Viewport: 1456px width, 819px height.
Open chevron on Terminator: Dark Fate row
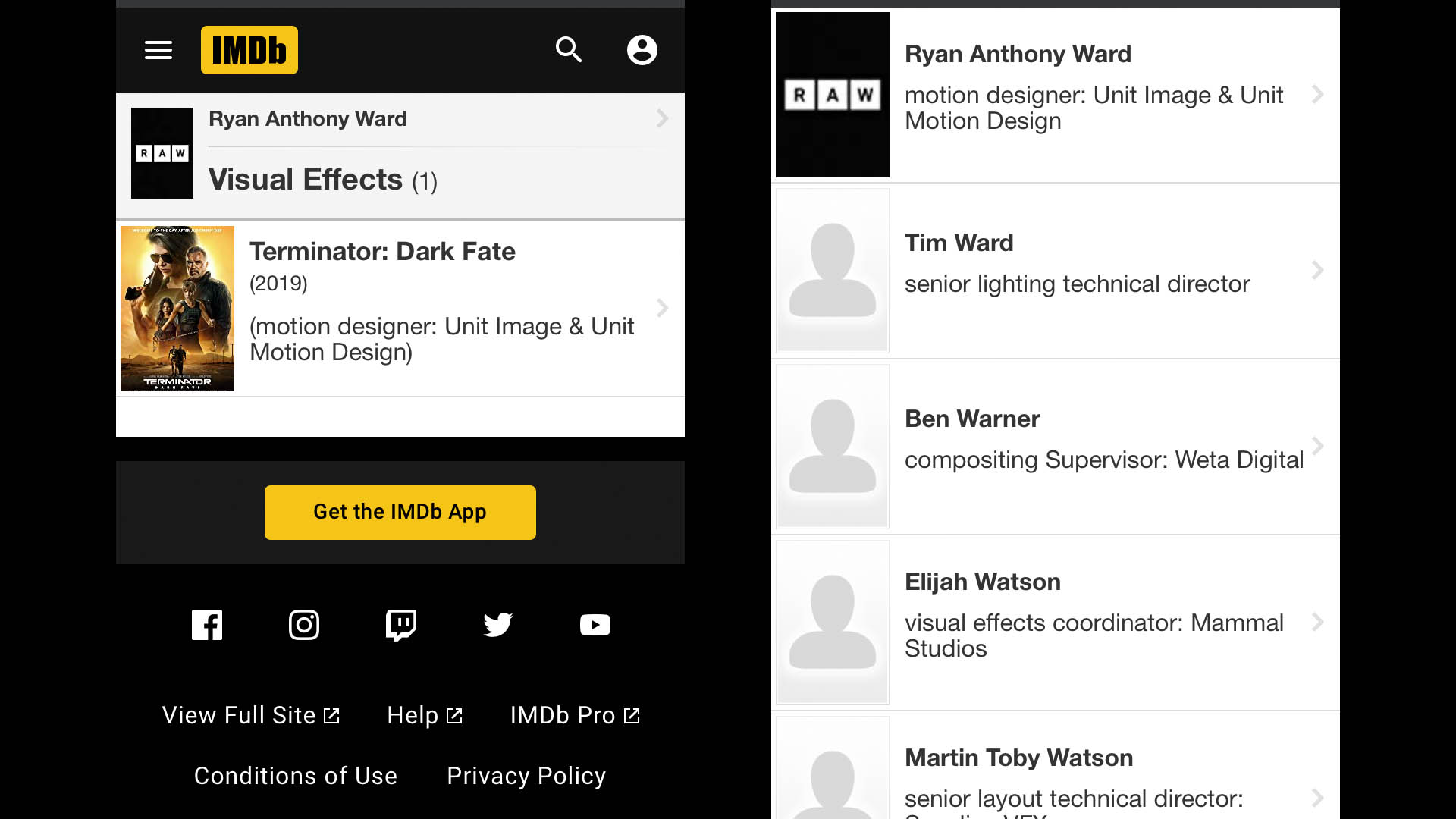pos(662,308)
